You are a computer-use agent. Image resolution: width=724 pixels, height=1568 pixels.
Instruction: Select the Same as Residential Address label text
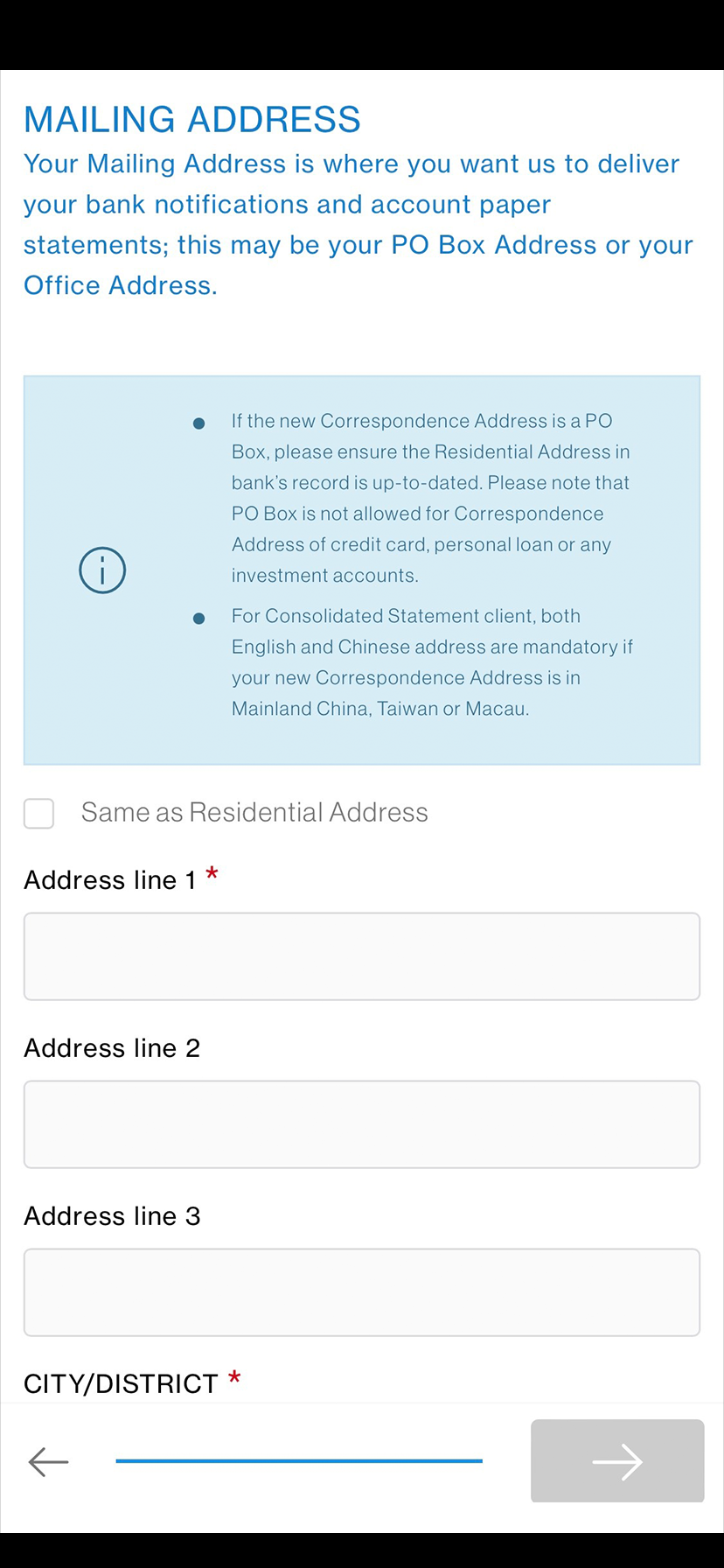pos(254,812)
